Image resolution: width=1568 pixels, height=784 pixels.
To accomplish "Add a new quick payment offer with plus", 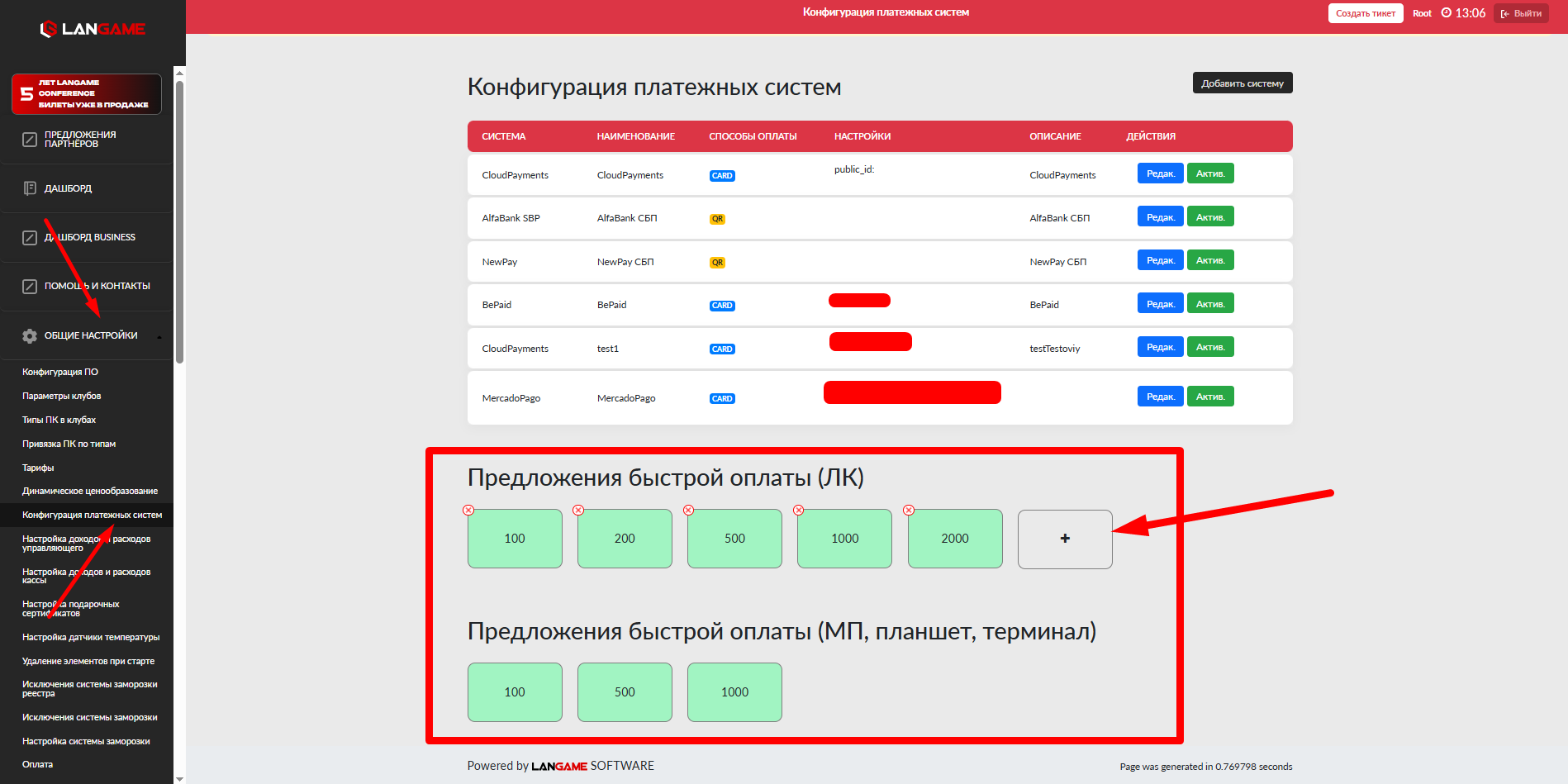I will point(1065,539).
